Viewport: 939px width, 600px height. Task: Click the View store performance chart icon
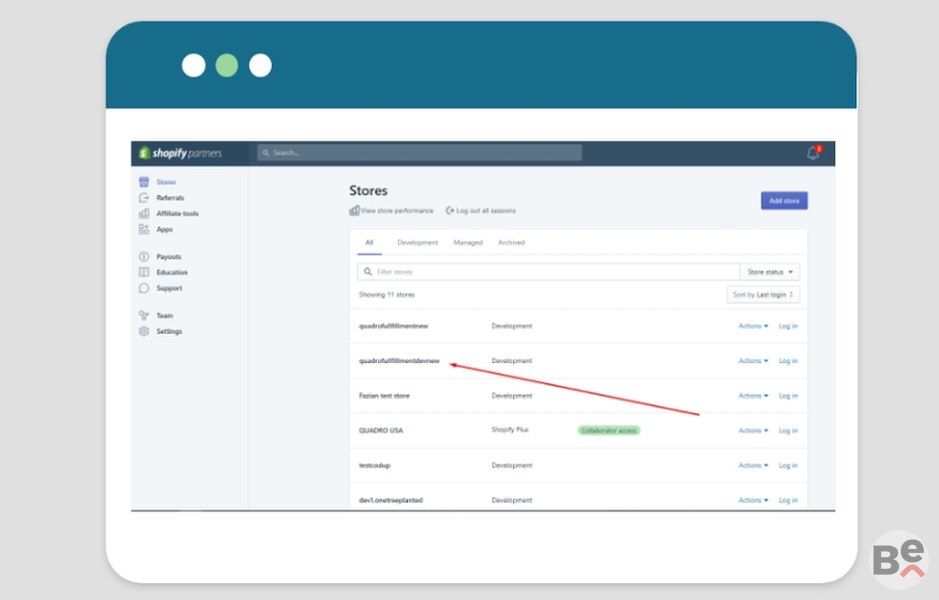[x=355, y=210]
